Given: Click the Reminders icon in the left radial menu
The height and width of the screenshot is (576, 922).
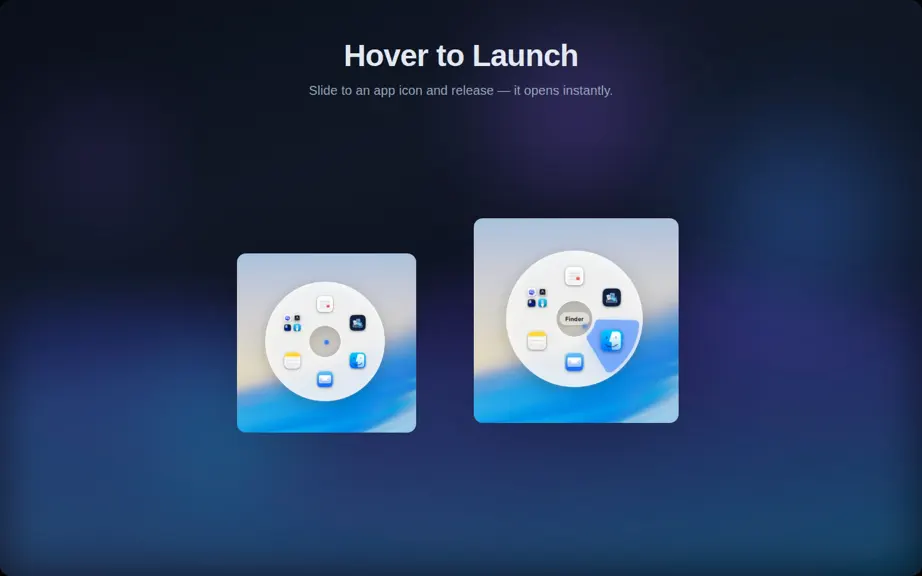Looking at the screenshot, I should pos(325,304).
